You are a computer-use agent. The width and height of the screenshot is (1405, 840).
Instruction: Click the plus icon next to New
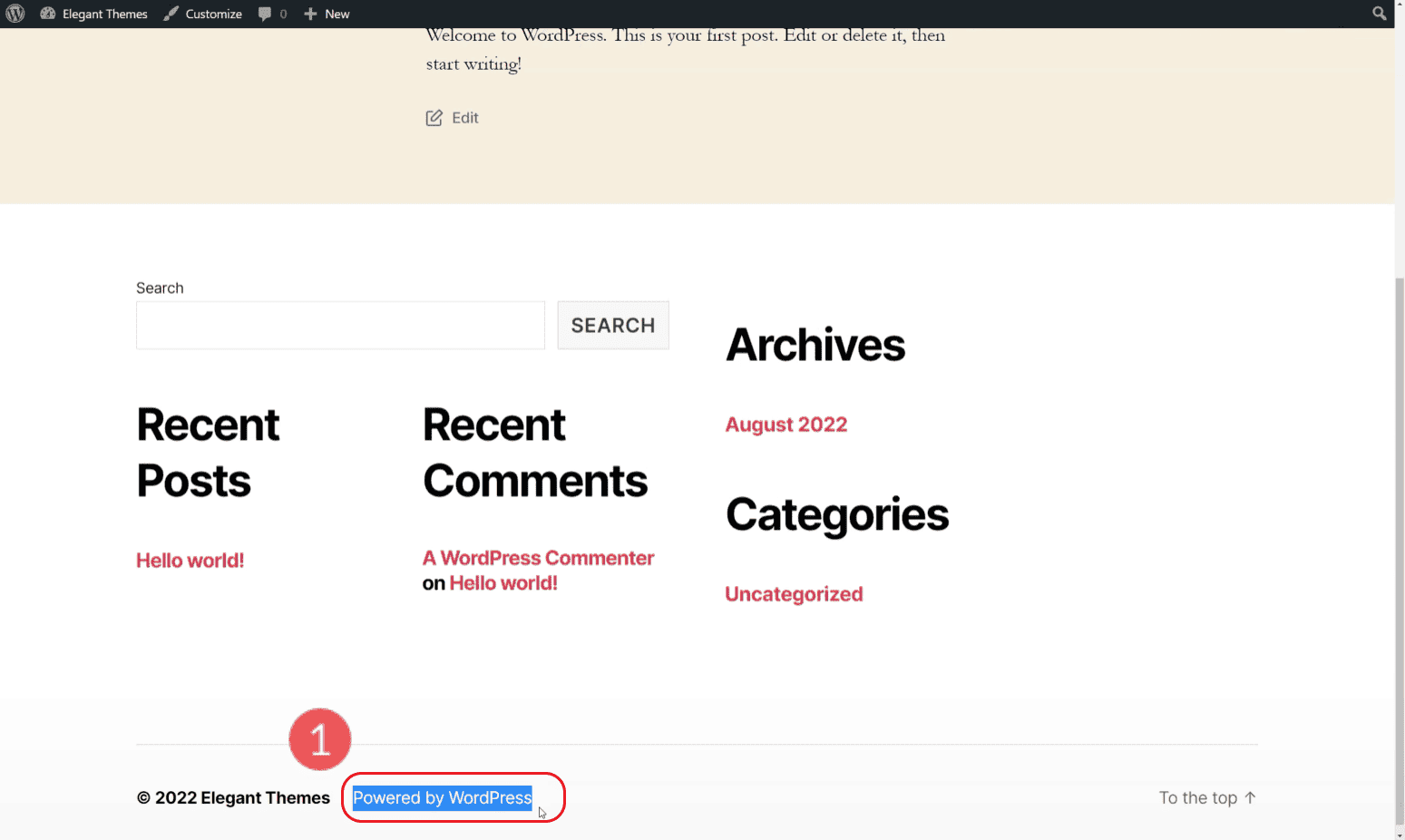point(309,14)
